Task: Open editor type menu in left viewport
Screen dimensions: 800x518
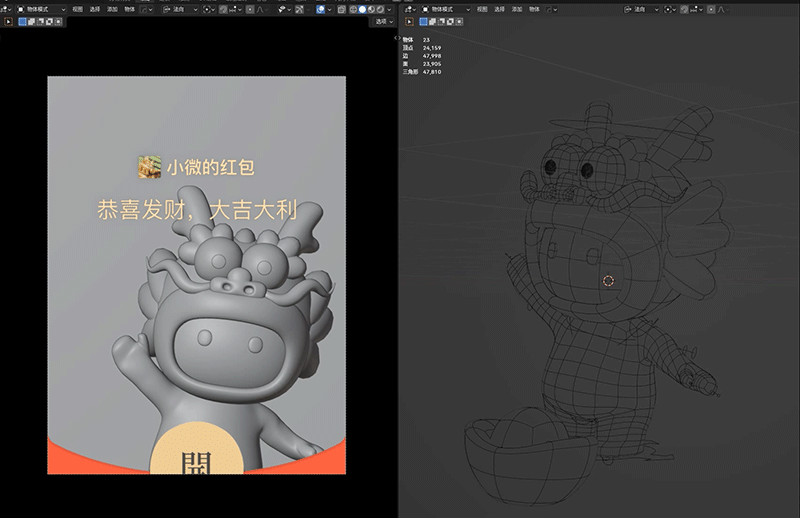Action: point(6,9)
